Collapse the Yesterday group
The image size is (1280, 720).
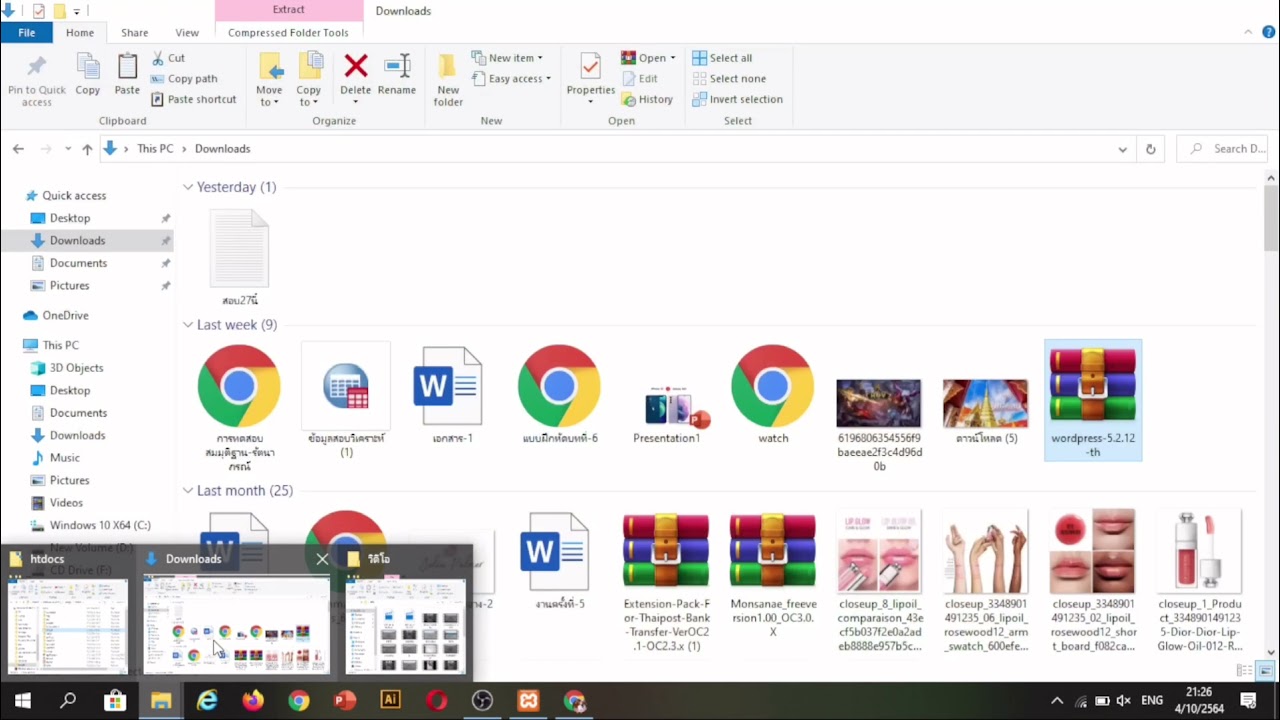point(188,187)
